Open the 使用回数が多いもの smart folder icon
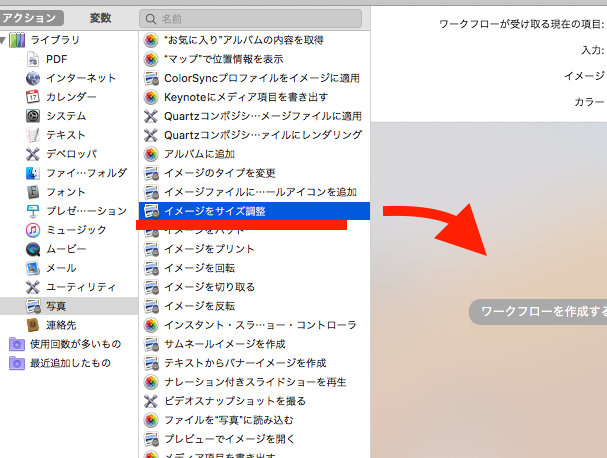This screenshot has height=458, width=607. pyautogui.click(x=17, y=344)
